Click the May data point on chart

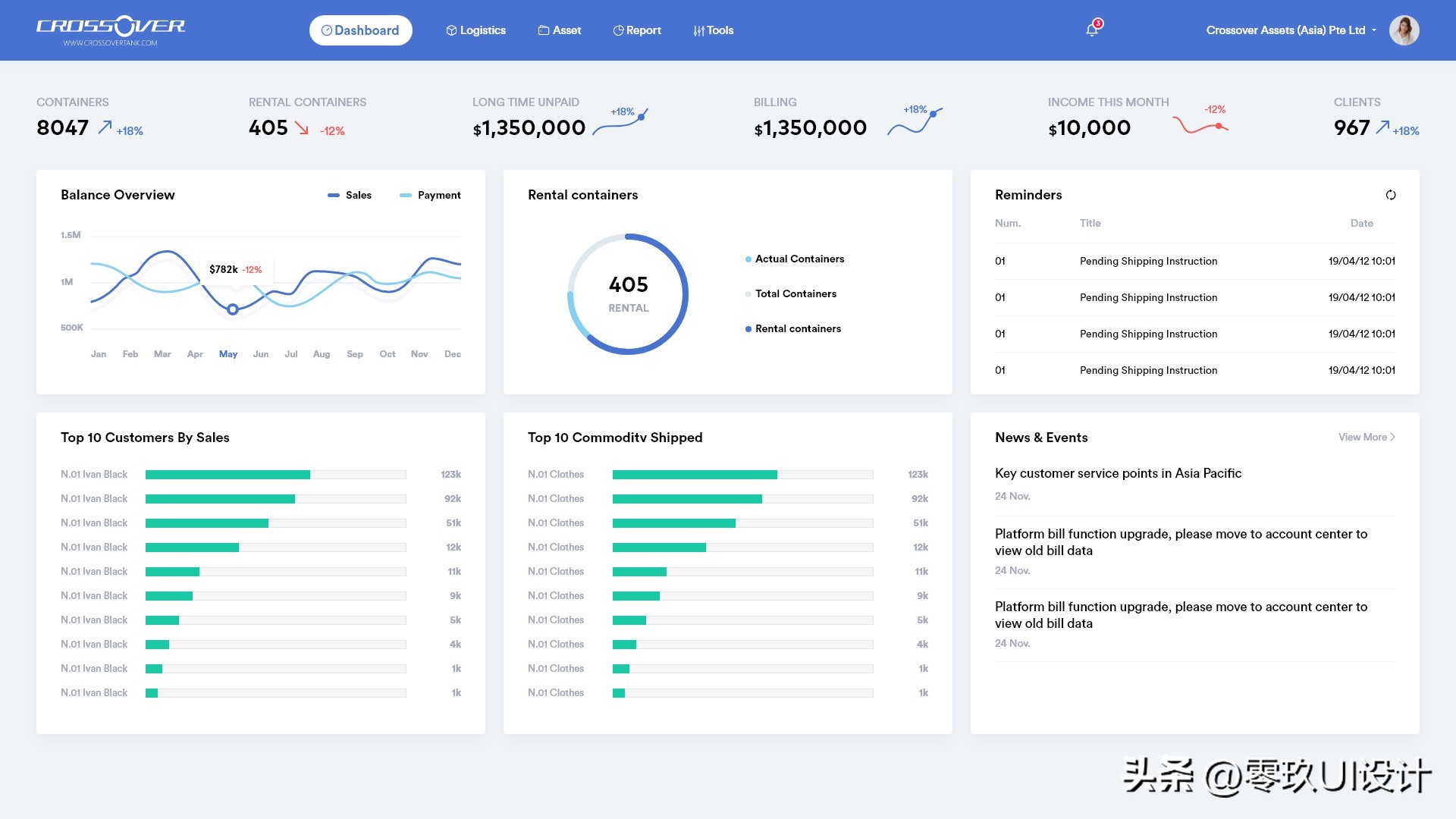click(x=233, y=309)
